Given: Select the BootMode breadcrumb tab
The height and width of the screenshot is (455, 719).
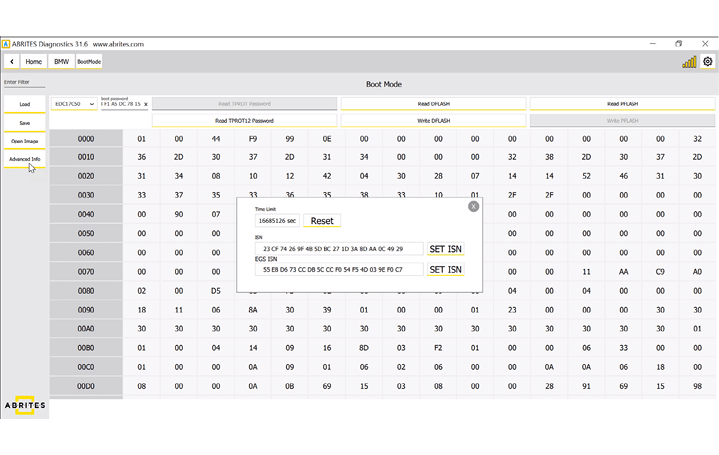Looking at the screenshot, I should (x=89, y=61).
